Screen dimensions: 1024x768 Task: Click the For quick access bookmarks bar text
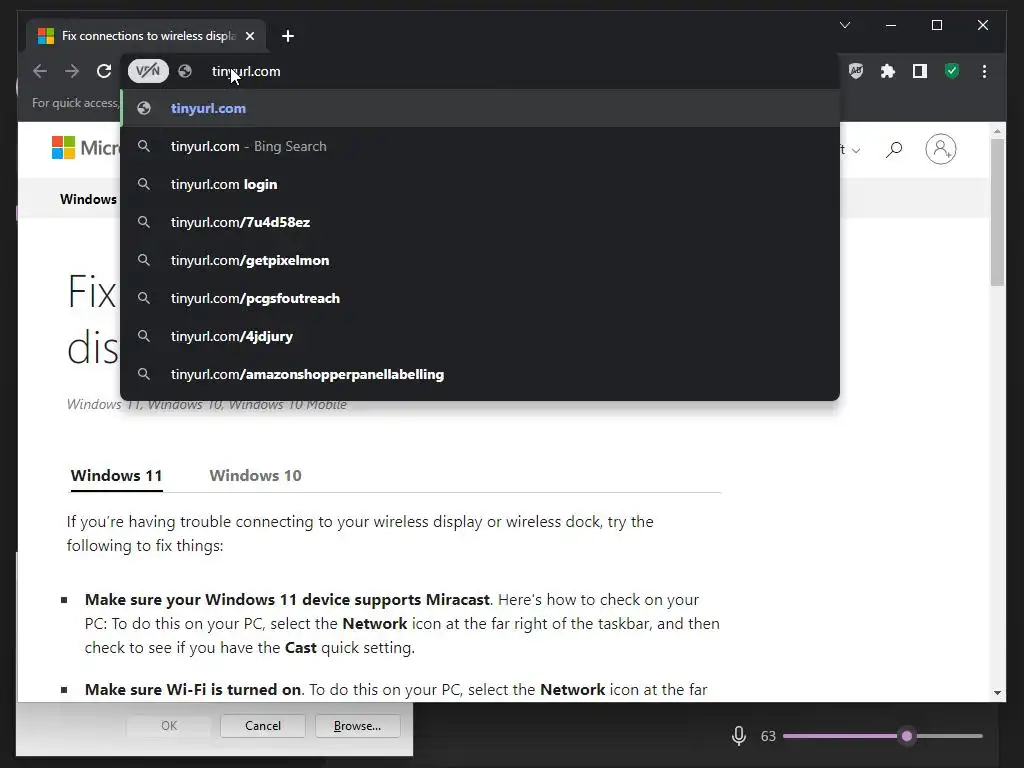coord(76,103)
